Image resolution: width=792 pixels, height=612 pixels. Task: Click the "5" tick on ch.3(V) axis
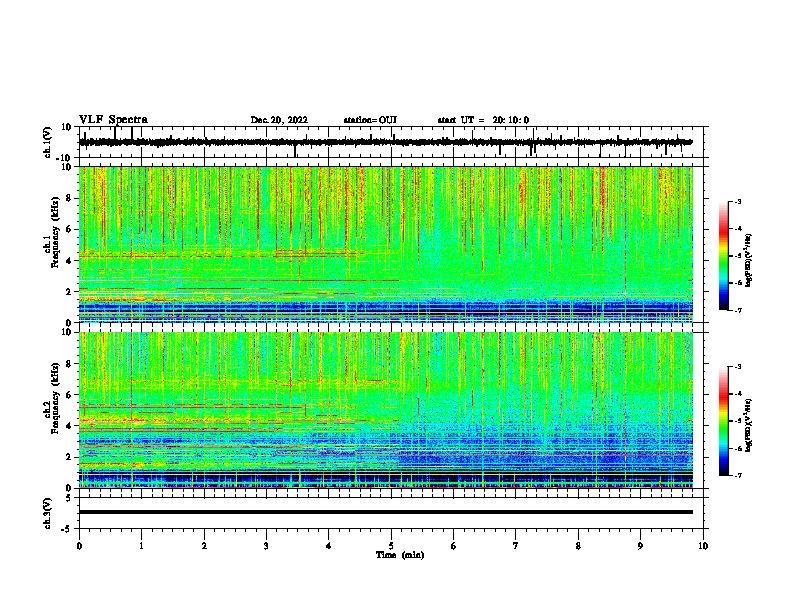(69, 498)
